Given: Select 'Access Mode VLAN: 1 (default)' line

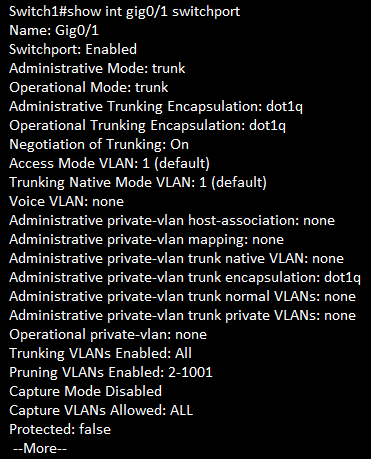Looking at the screenshot, I should [109, 164].
